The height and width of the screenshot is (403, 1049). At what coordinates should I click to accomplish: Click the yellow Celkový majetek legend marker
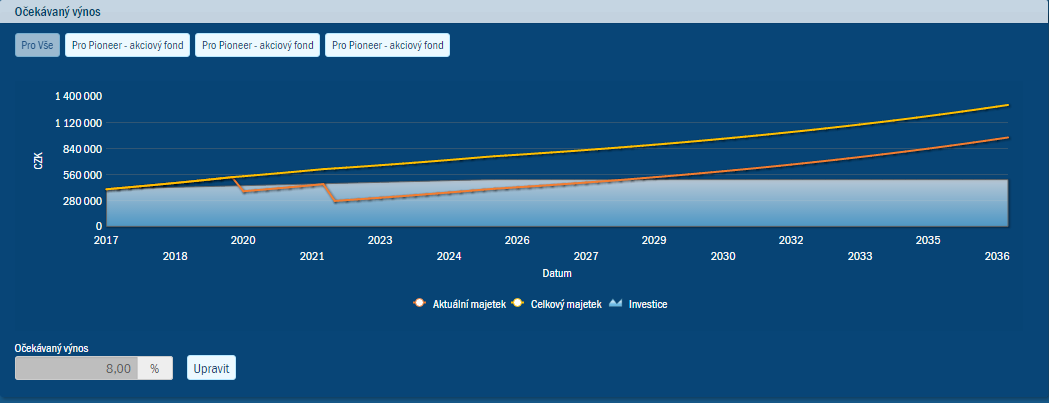(516, 303)
